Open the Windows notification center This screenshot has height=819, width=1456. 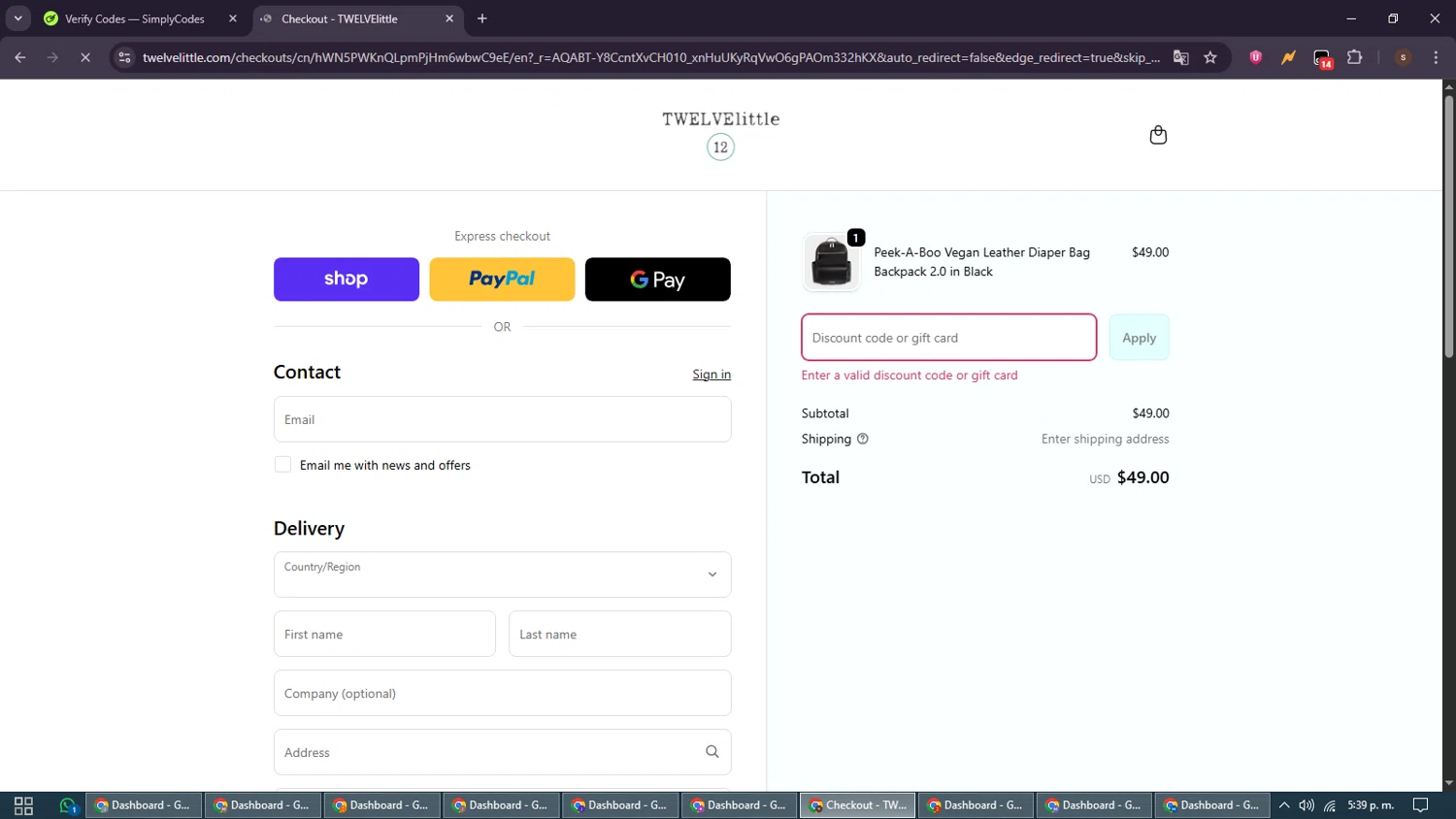pyautogui.click(x=1421, y=805)
